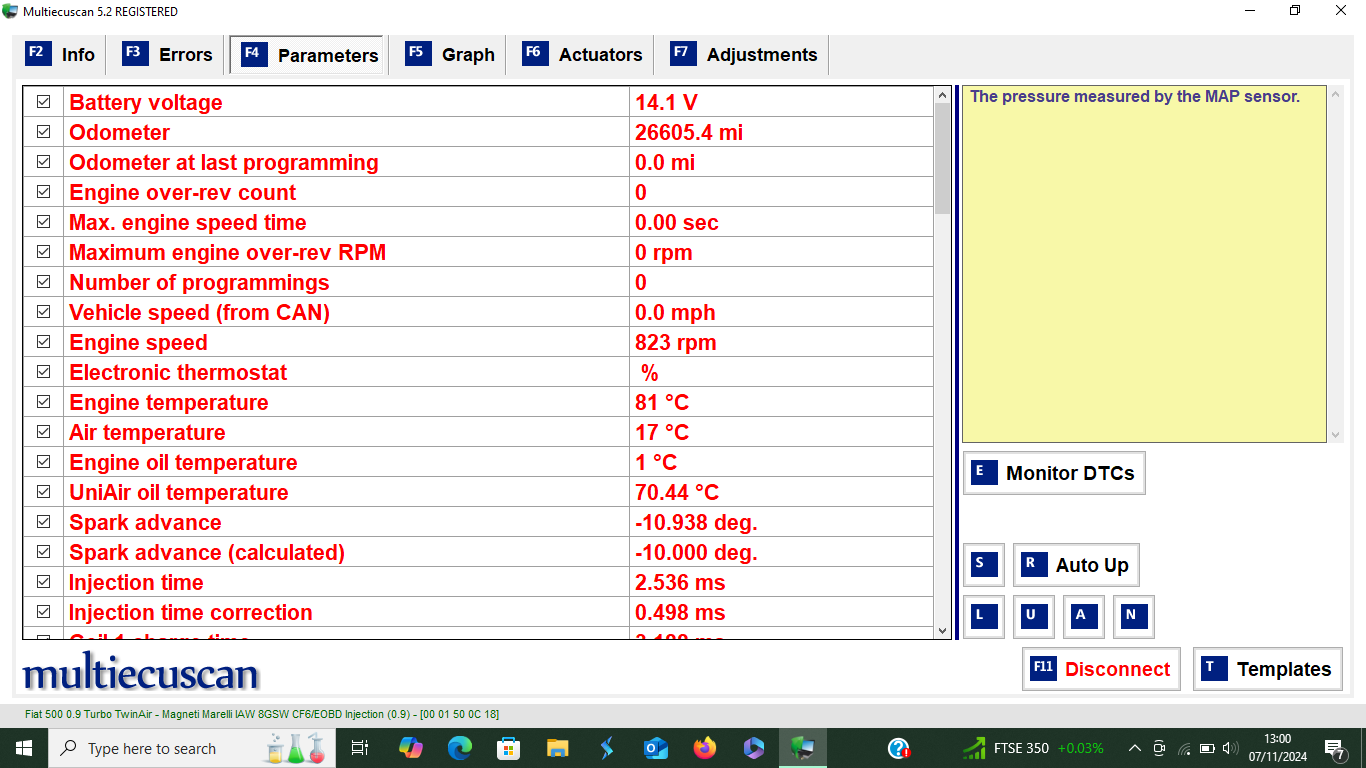Viewport: 1366px width, 768px height.
Task: Toggle Spark advance (calculated) checkbox
Action: 43,552
